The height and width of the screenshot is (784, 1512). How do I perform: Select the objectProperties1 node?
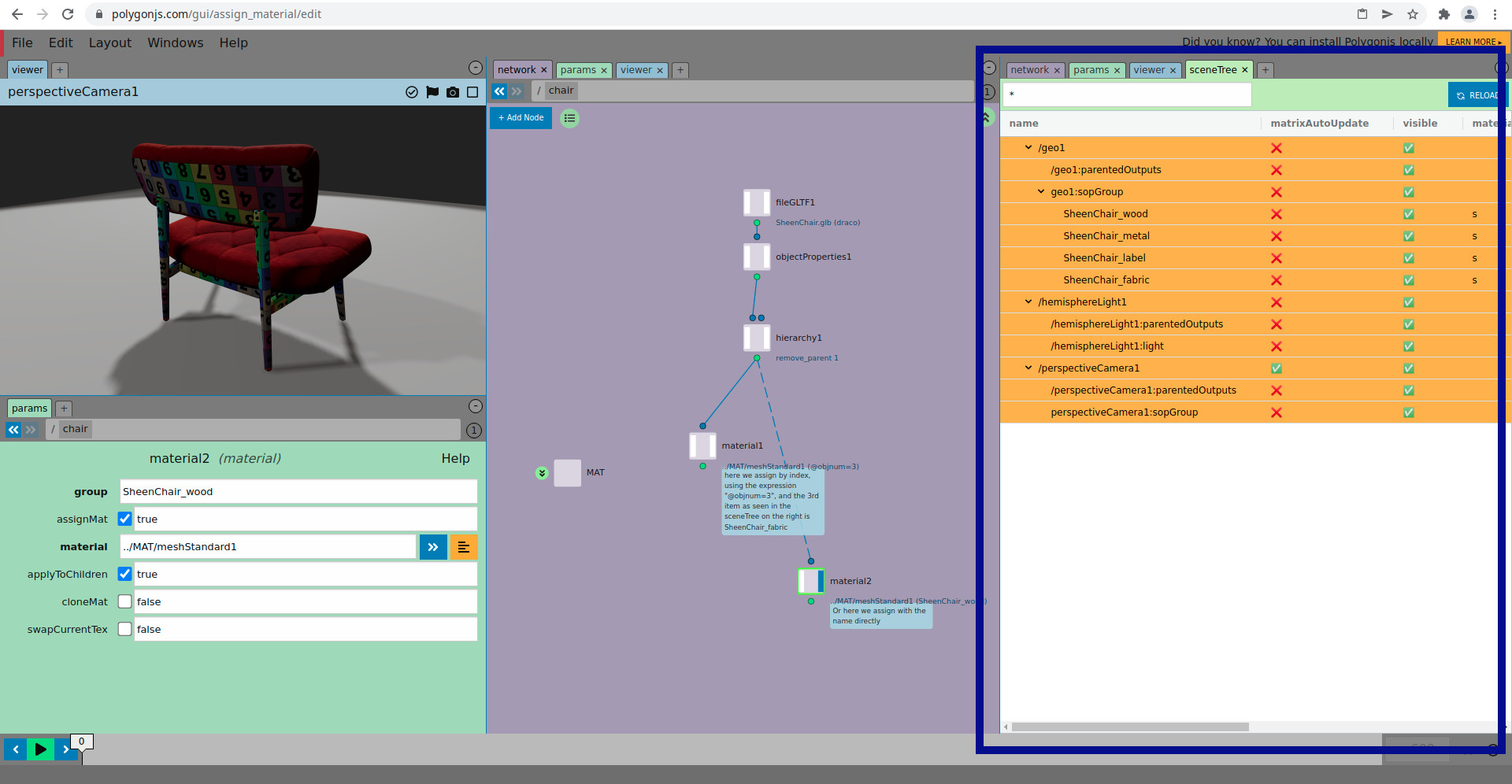click(757, 257)
